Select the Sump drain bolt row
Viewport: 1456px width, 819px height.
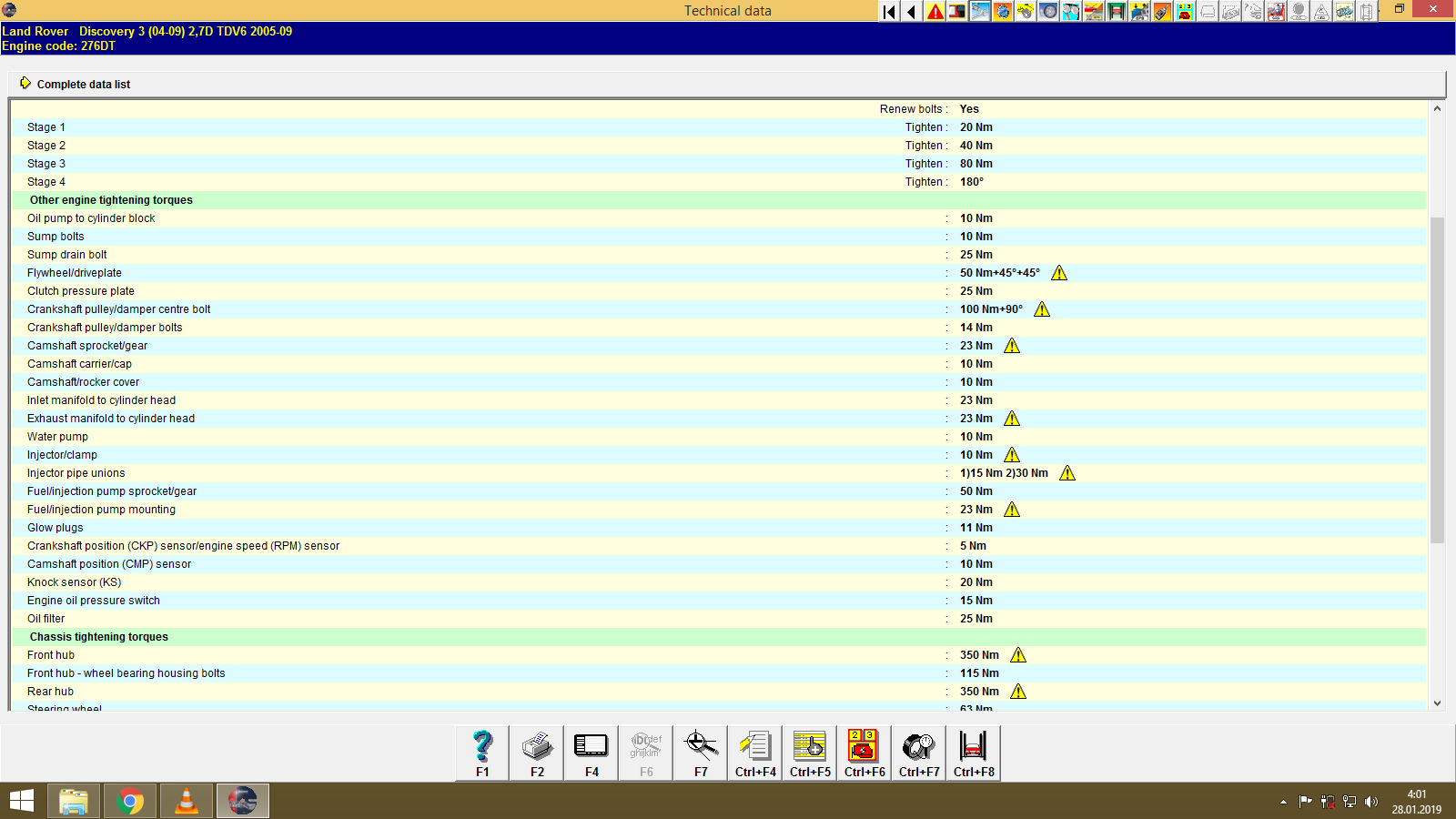tap(719, 255)
